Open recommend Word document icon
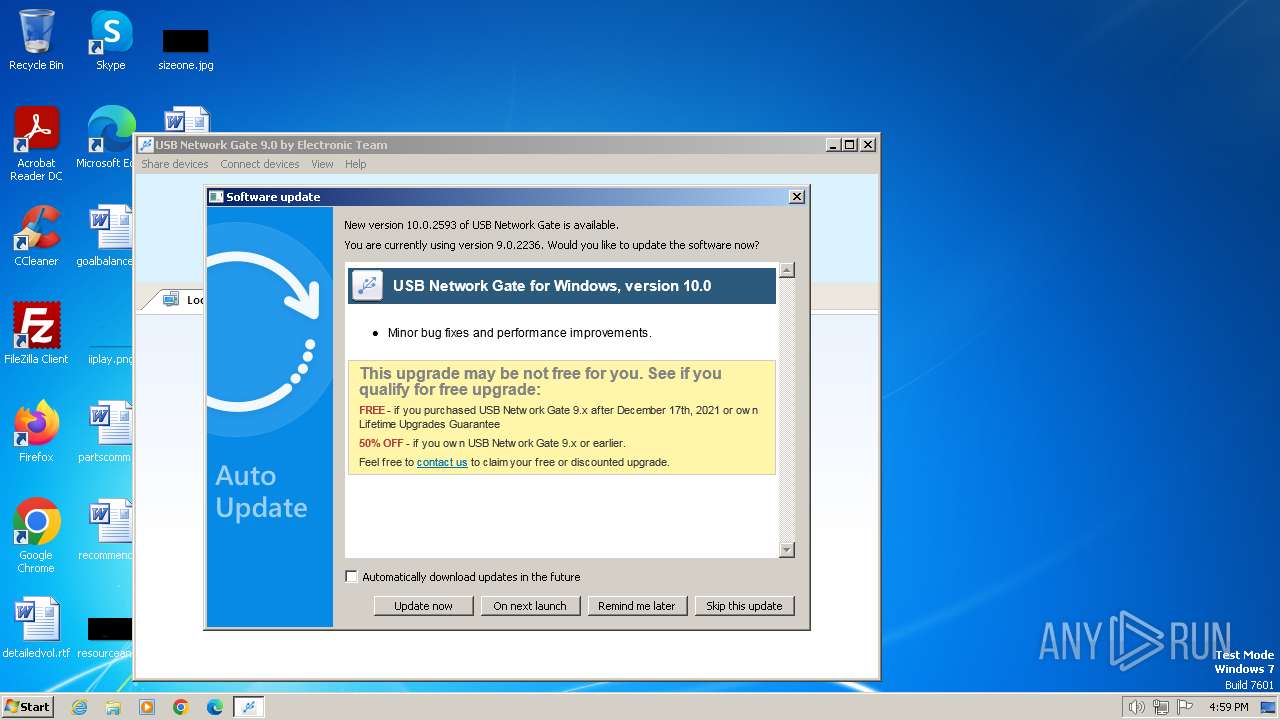The height and width of the screenshot is (720, 1280). tap(110, 529)
